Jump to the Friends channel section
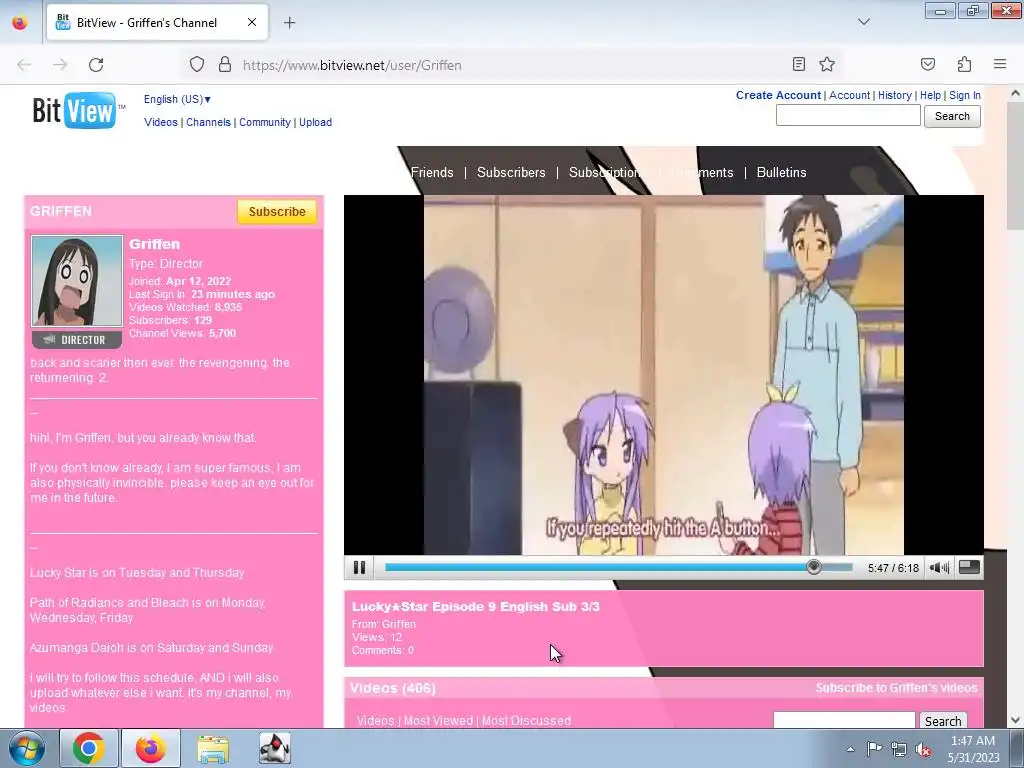This screenshot has width=1024, height=768. pyautogui.click(x=432, y=172)
